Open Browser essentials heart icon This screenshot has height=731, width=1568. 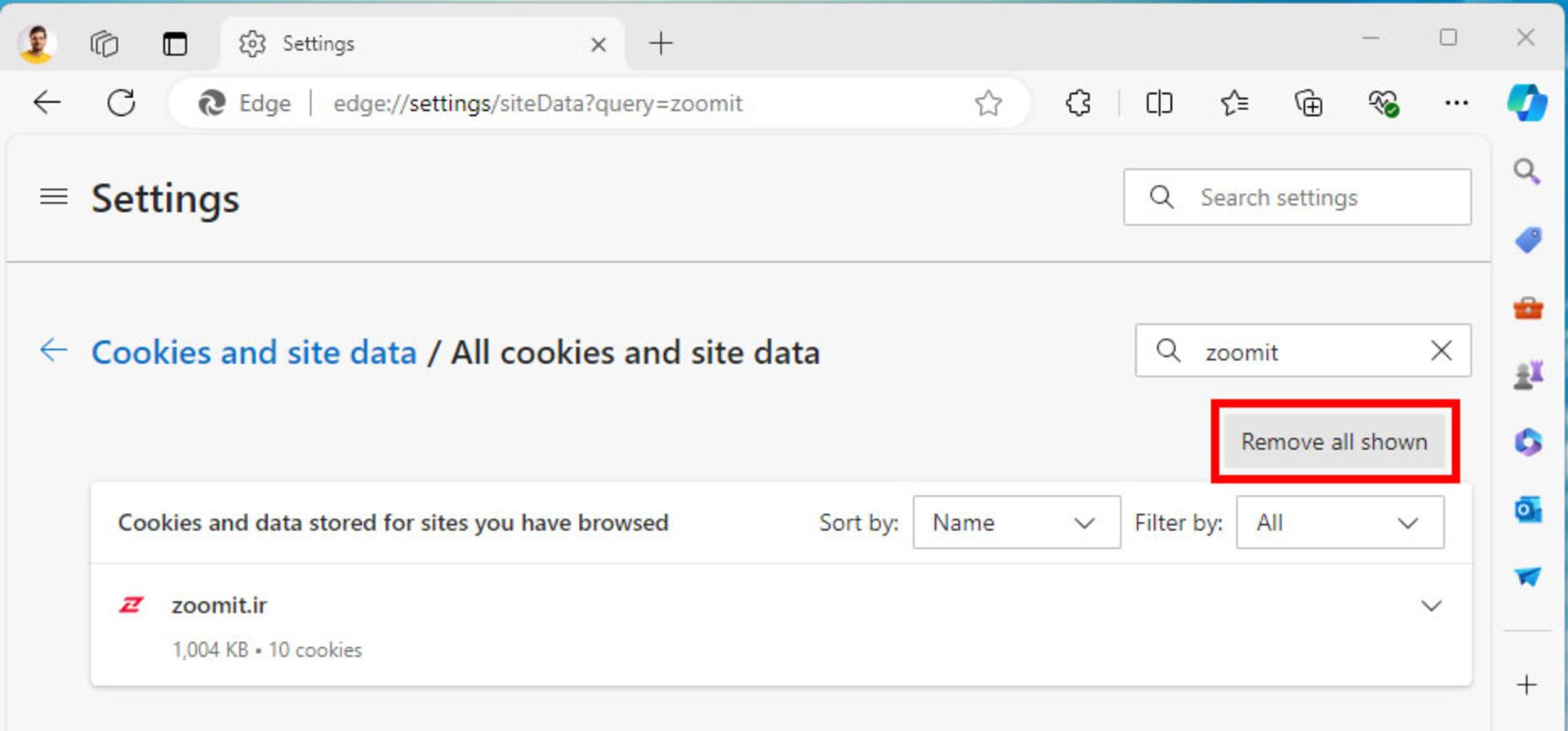pos(1383,103)
